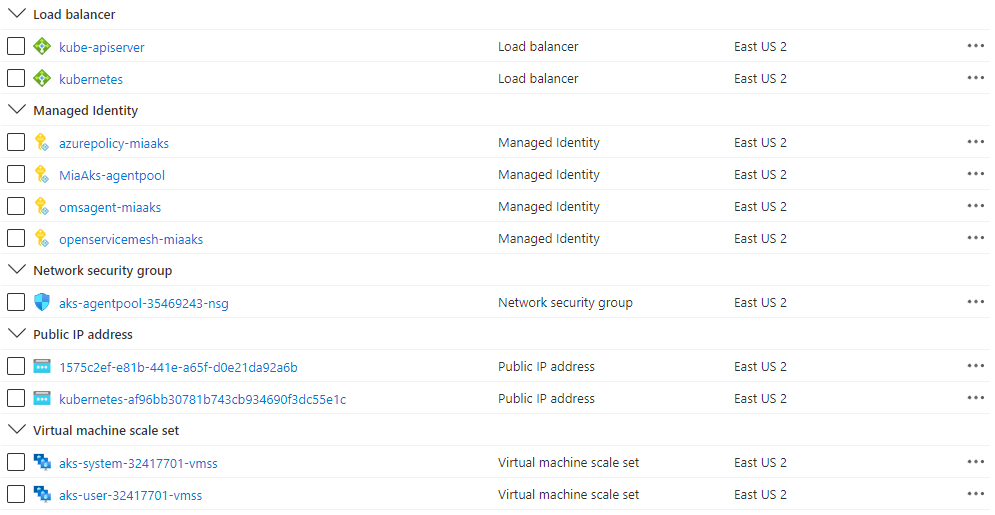Open the more options menu for kube-apiserver
Screen dimensions: 995x515
(975, 46)
